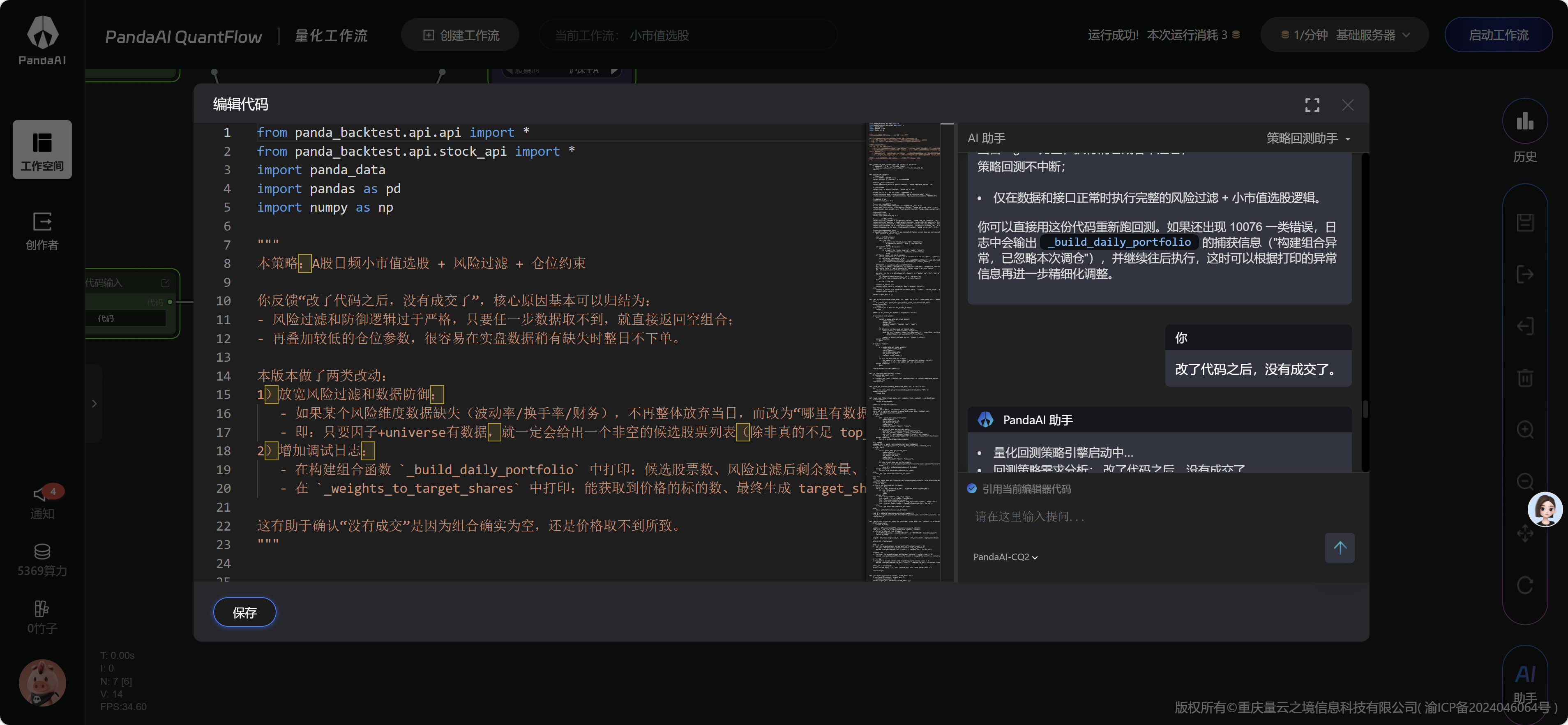Click the PandaAI logo in sidebar

42,39
